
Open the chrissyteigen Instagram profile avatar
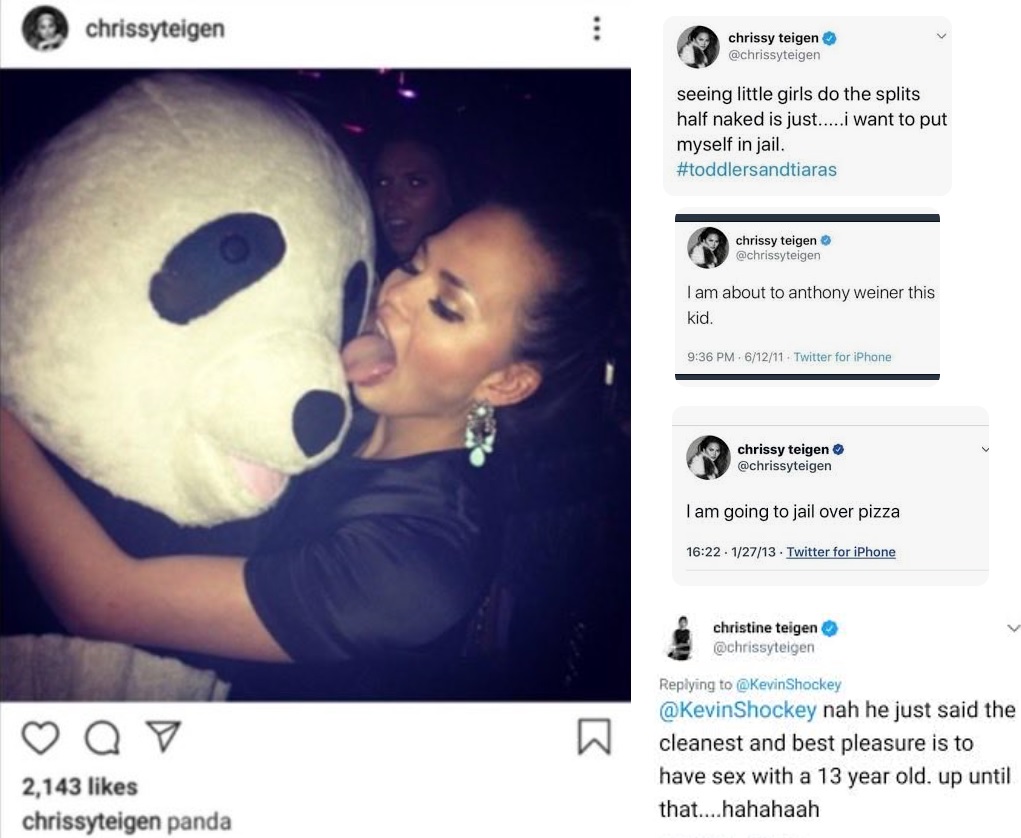(45, 29)
